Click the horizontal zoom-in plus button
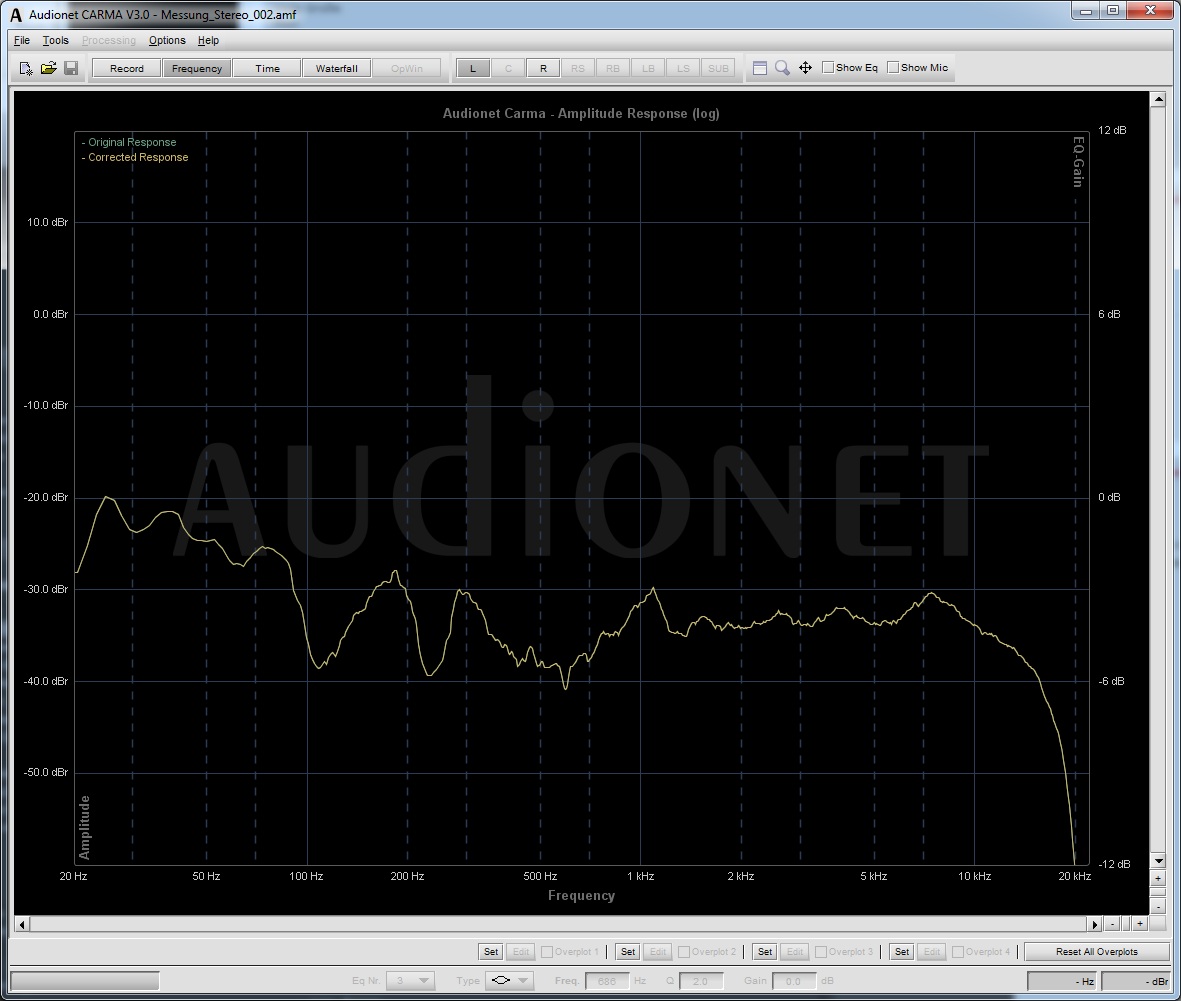1181x1001 pixels. [x=1139, y=924]
